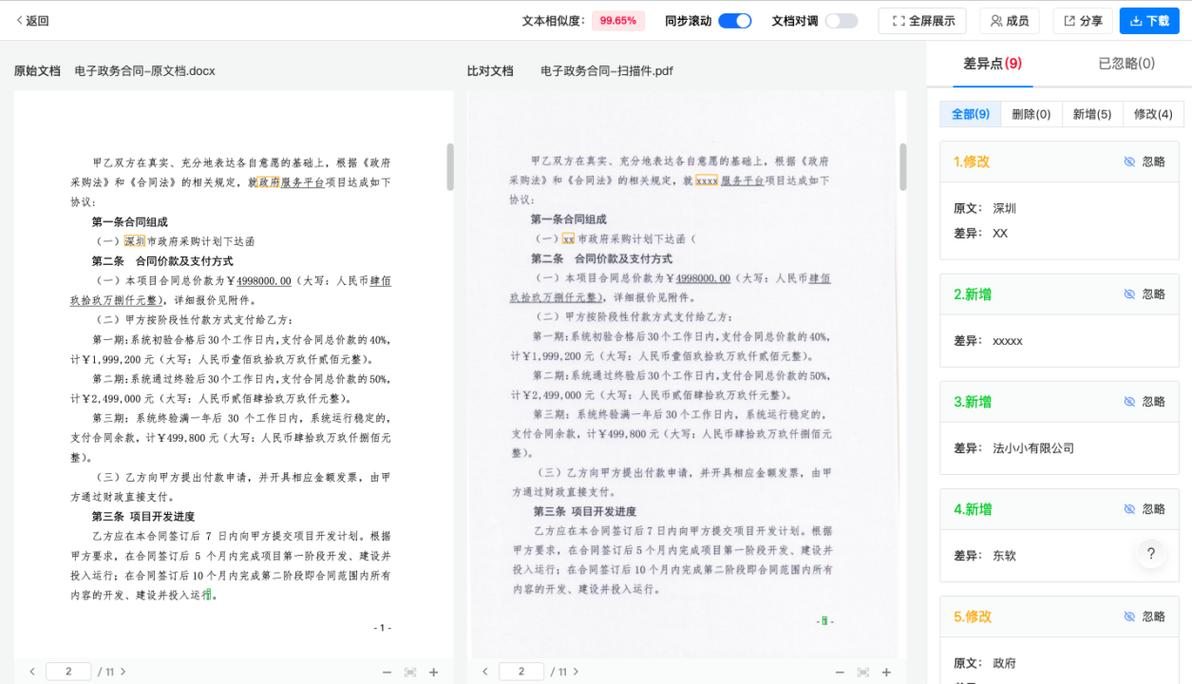Click the download arrow icon in 下载
1192x684 pixels.
pyautogui.click(x=1136, y=21)
